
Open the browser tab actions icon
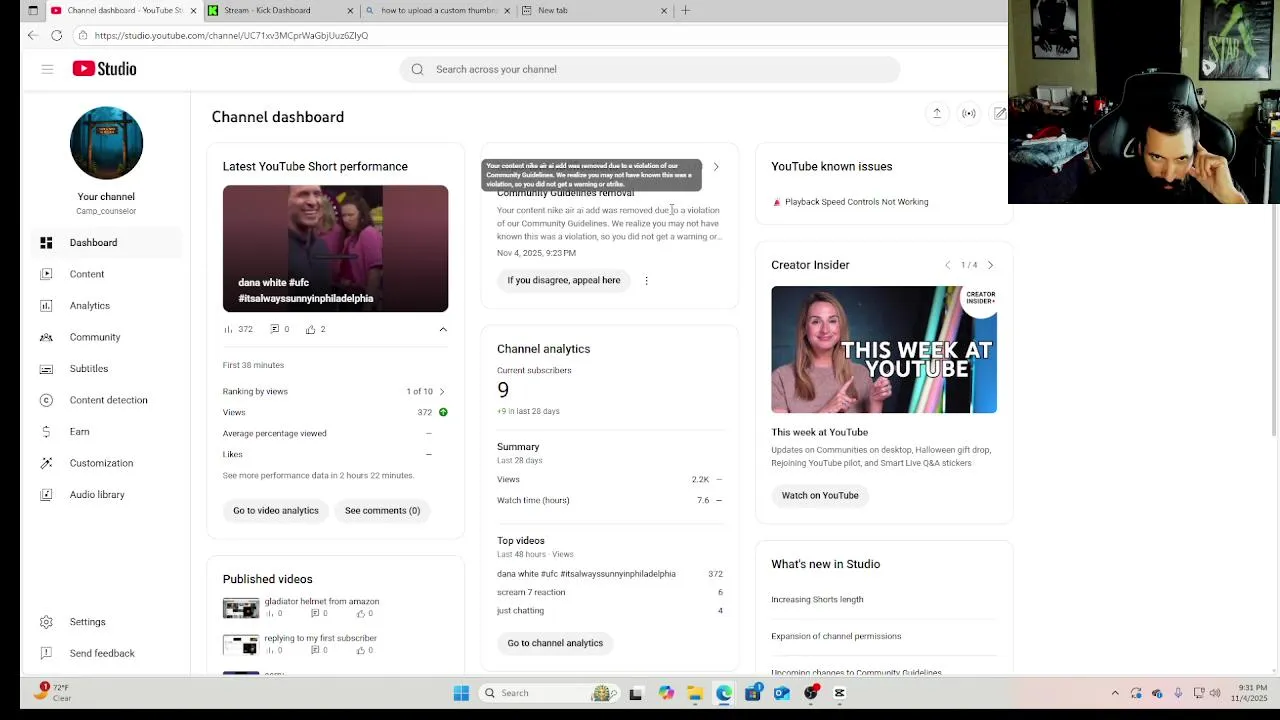click(33, 10)
